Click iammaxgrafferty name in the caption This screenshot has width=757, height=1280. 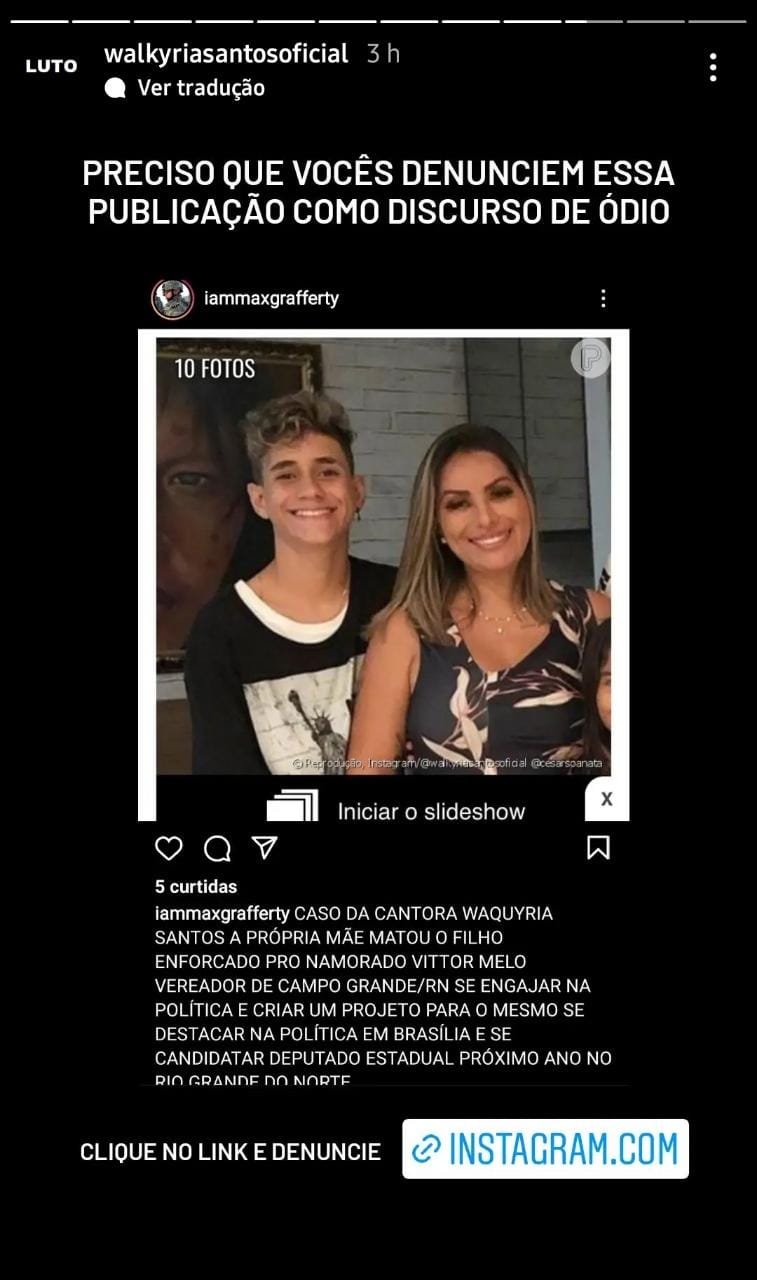tap(222, 913)
